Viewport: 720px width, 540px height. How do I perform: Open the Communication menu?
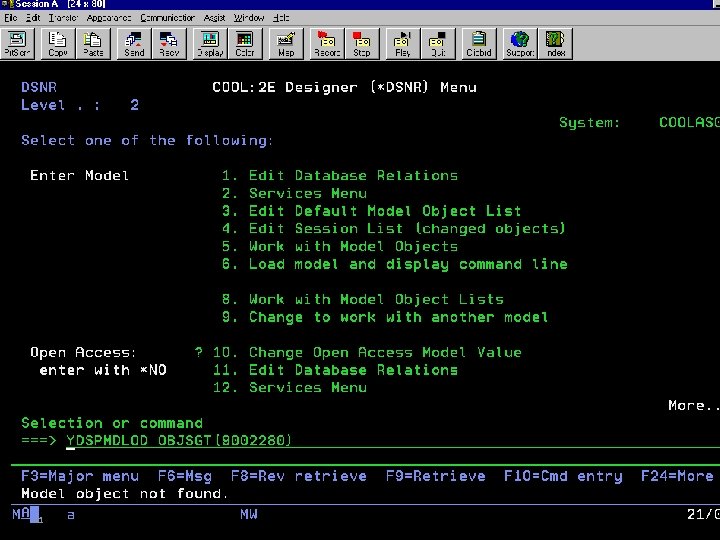coord(167,17)
